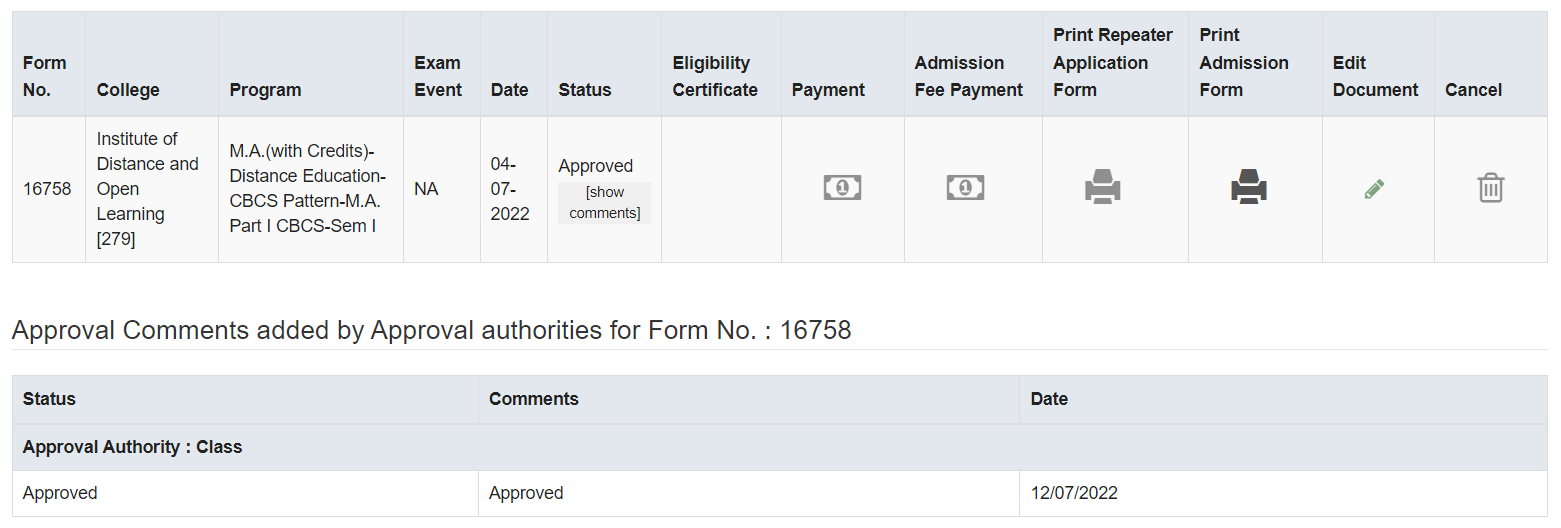Open the Payment money icon for form 16758
This screenshot has height=528, width=1561.
842,187
